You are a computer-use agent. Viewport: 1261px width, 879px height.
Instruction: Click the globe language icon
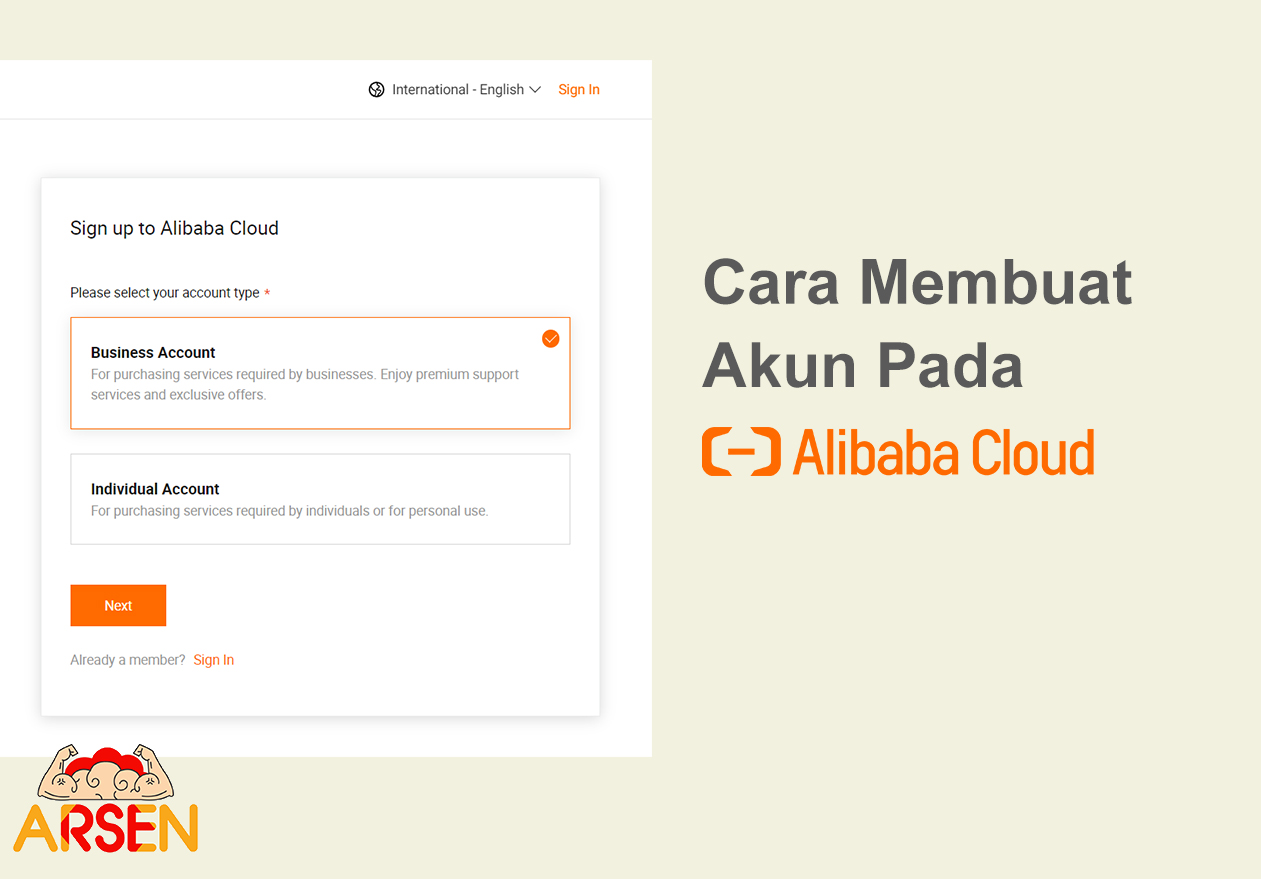[x=376, y=90]
